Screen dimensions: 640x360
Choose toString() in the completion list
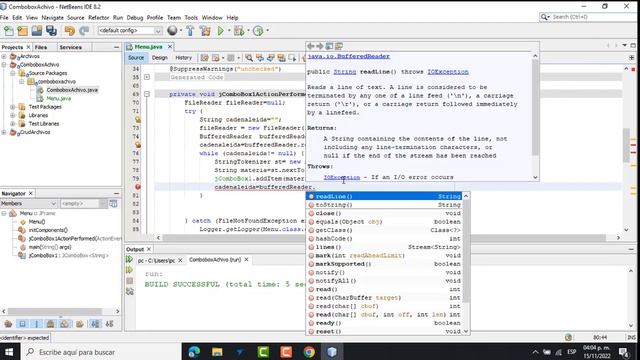384,205
